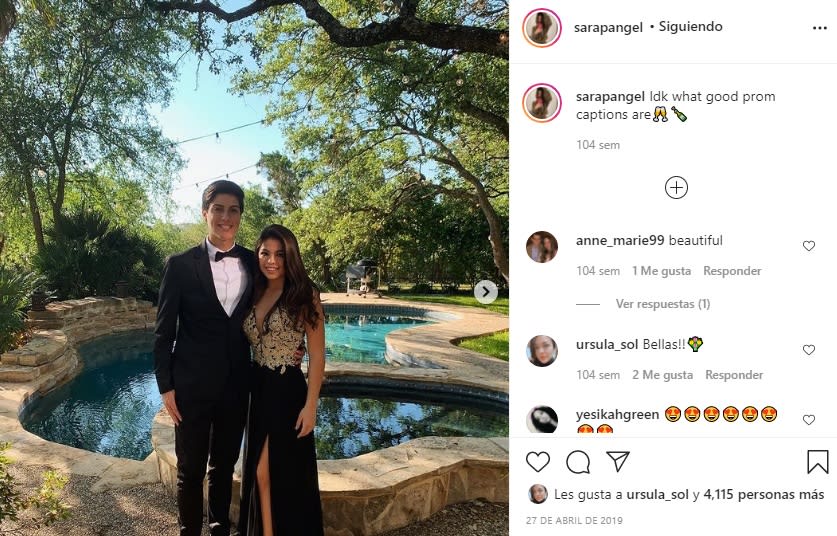This screenshot has width=837, height=536.
Task: Open yesikahgreen's profile avatar
Action: (542, 420)
